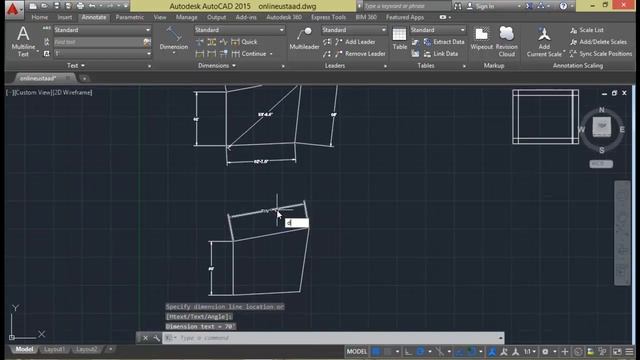The width and height of the screenshot is (640, 360).
Task: Switch to the Insert ribbon tab
Action: coord(64,17)
